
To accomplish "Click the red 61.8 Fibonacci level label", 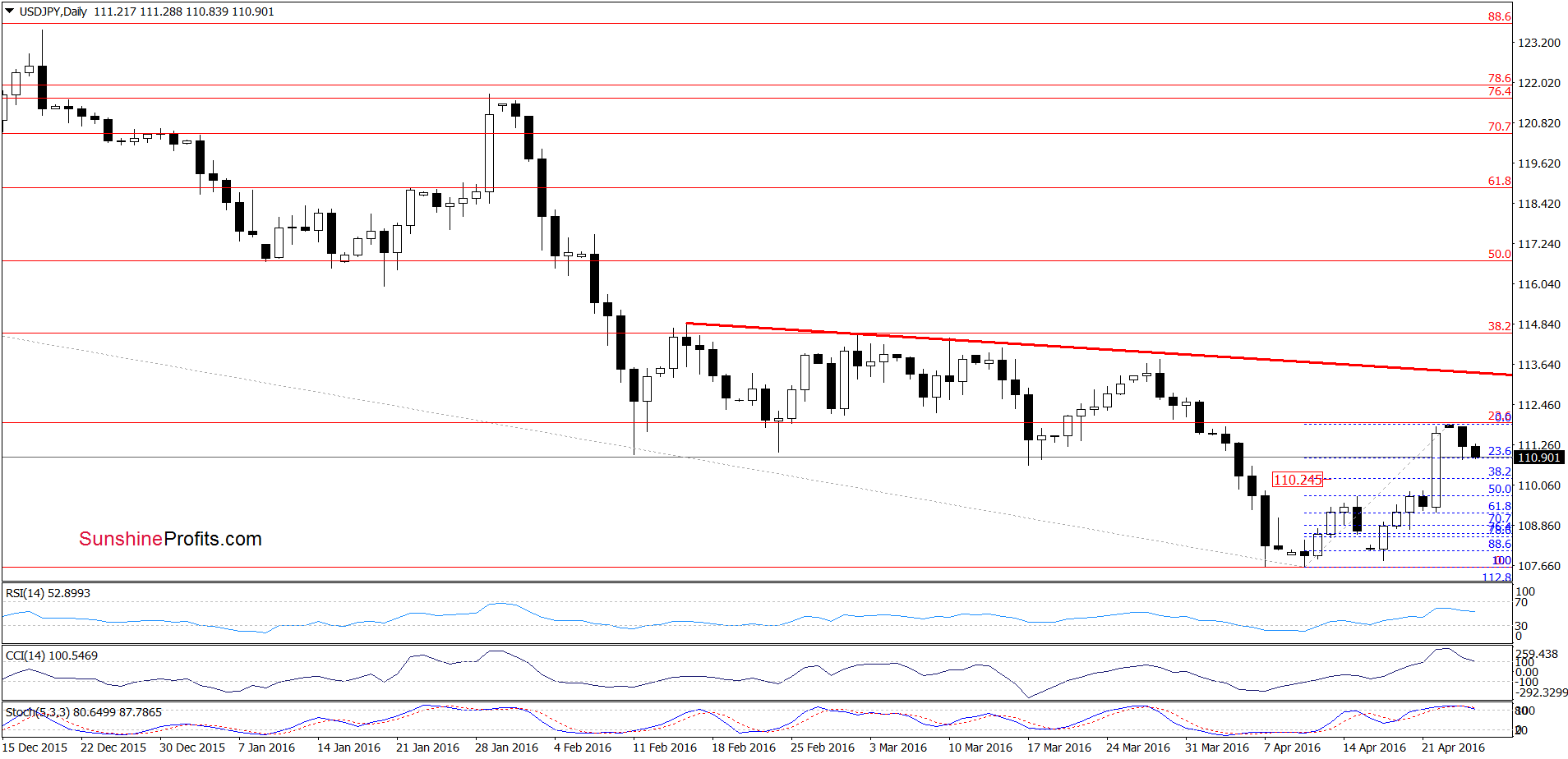I will [1500, 181].
